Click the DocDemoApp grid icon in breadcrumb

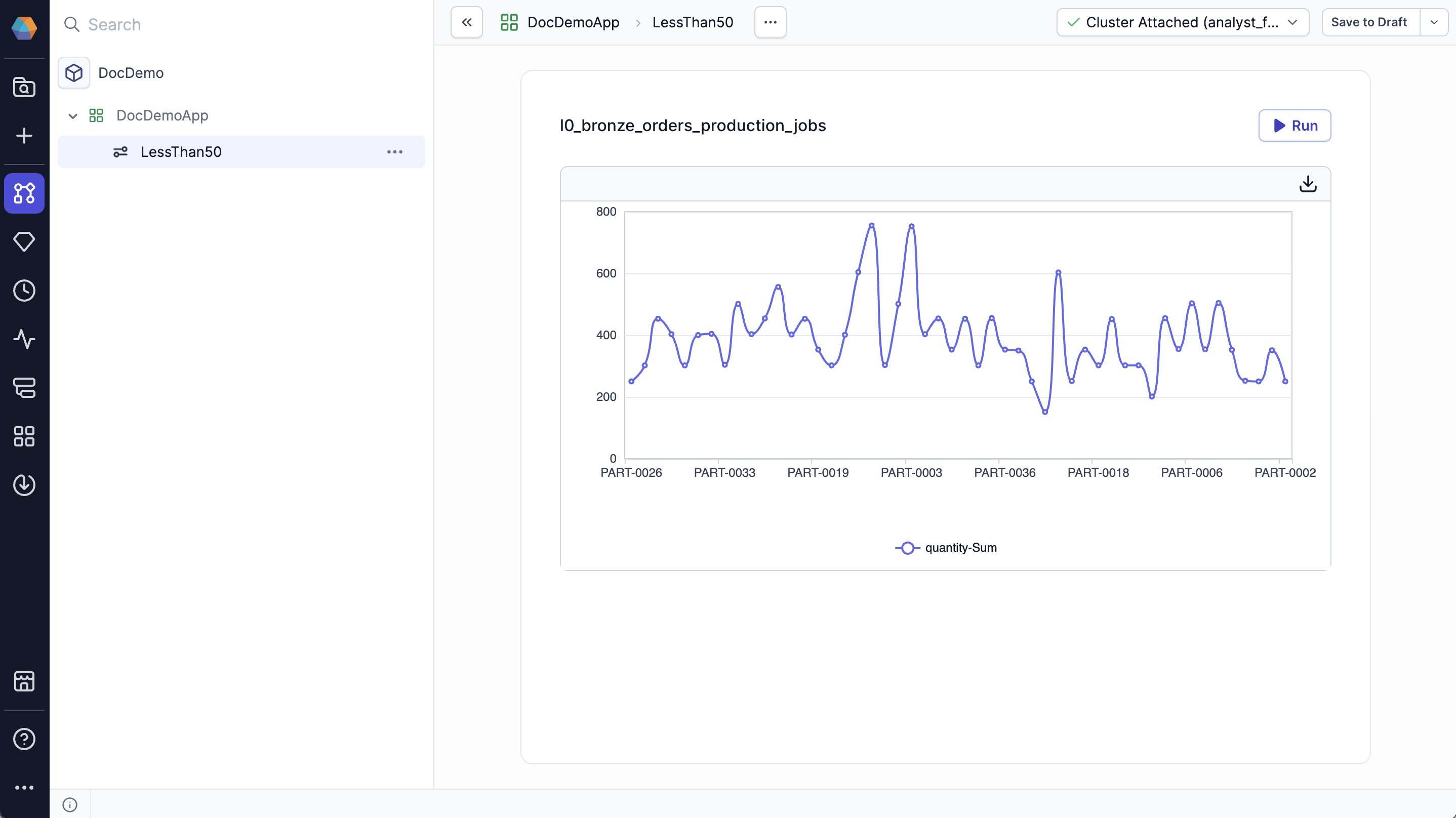(x=509, y=23)
